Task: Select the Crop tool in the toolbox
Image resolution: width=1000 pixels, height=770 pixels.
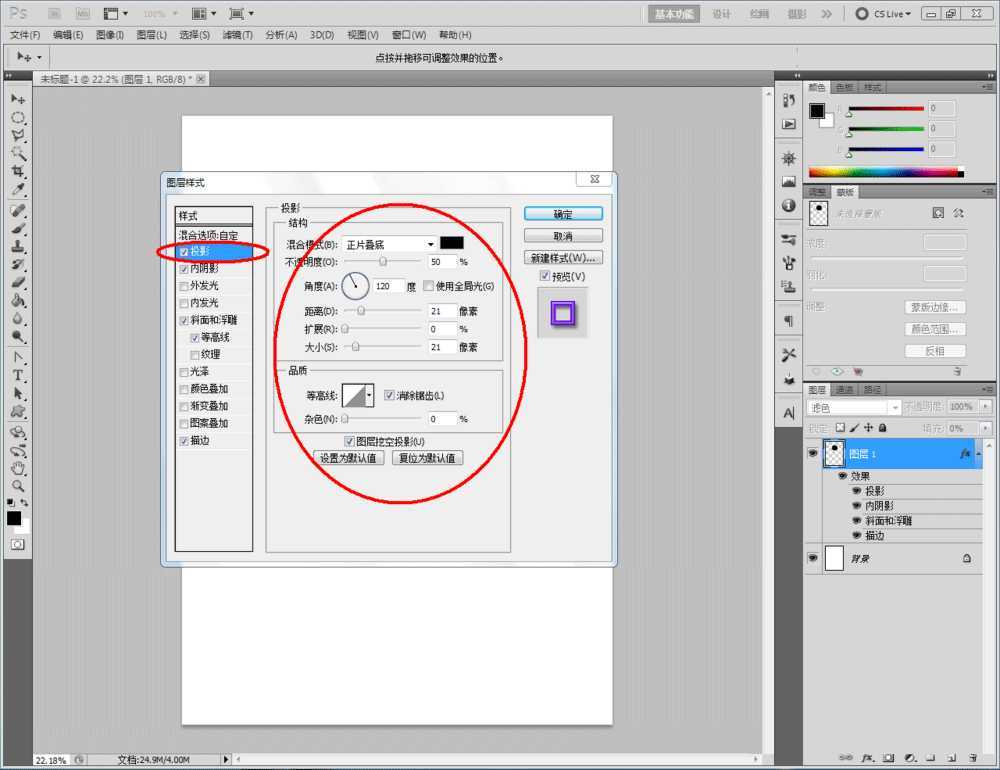Action: pyautogui.click(x=18, y=172)
